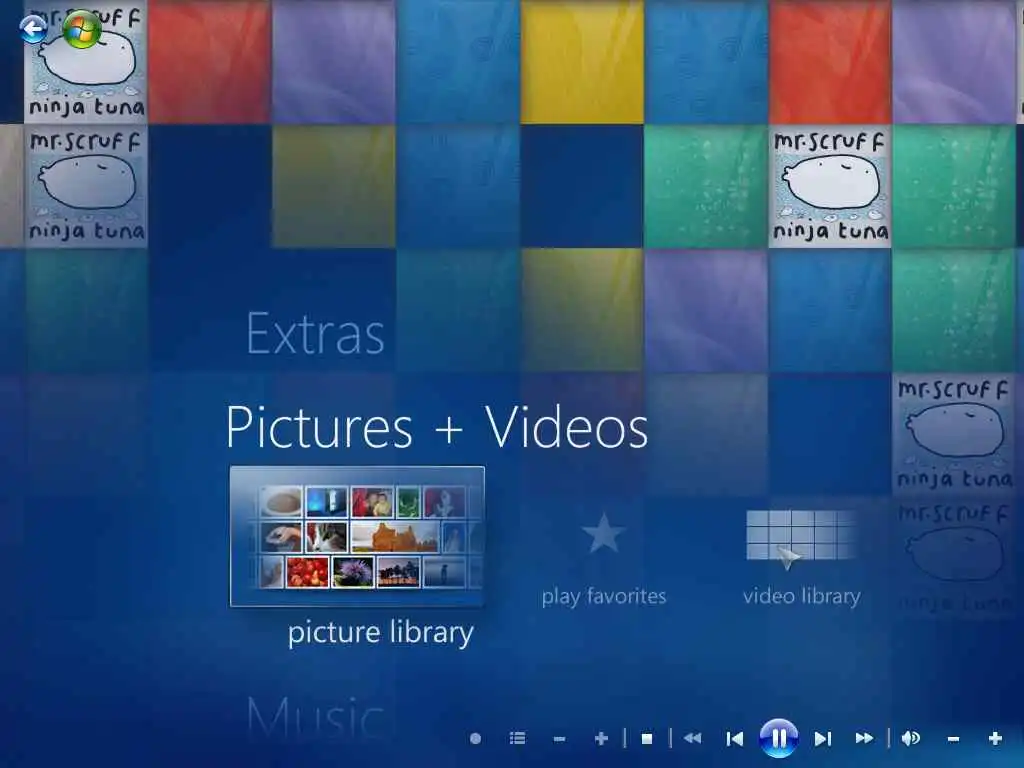Image resolution: width=1024 pixels, height=768 pixels.
Task: Click the video library label
Action: [x=801, y=596]
